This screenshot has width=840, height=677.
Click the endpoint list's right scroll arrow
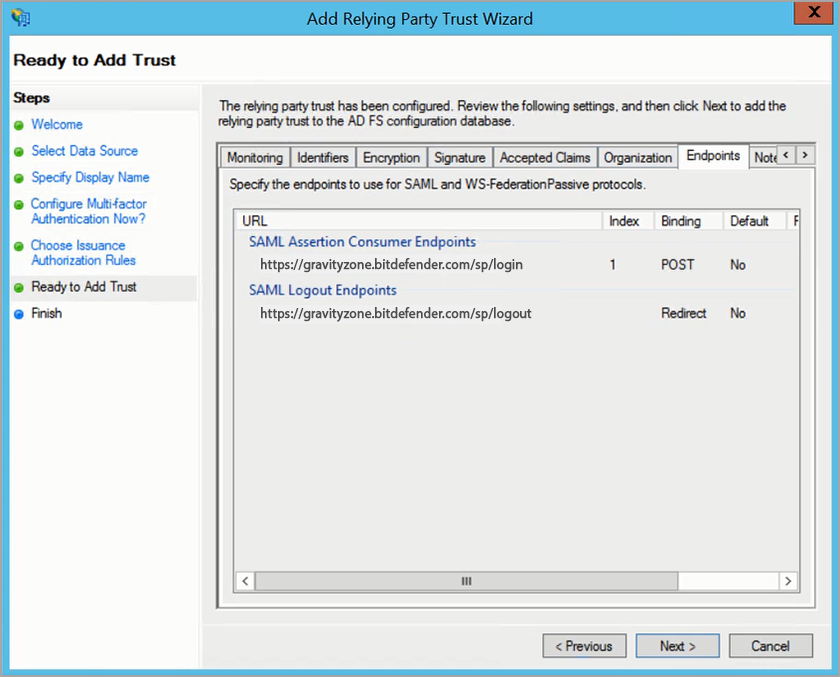pyautogui.click(x=788, y=581)
